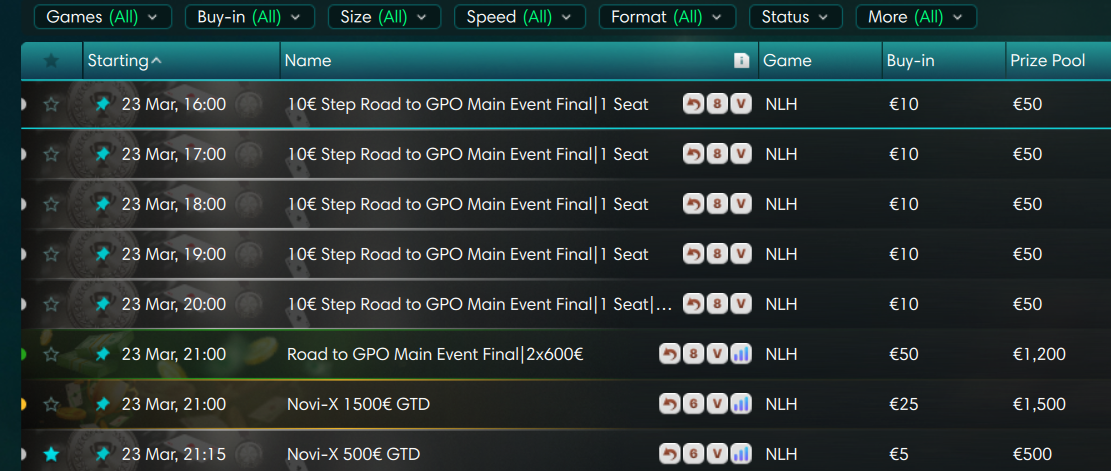Click the V badge icon on the 18:00 tournament
This screenshot has width=1111, height=471.
740,204
